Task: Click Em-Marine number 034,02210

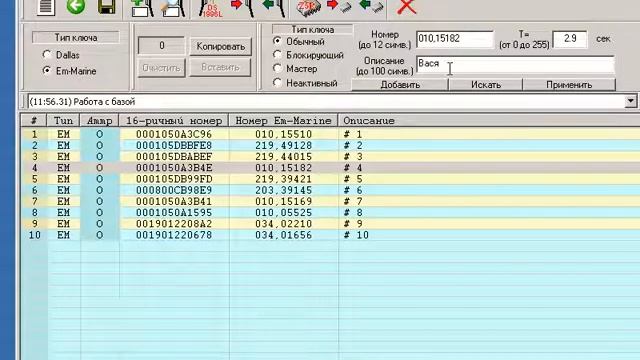Action: tap(283, 224)
